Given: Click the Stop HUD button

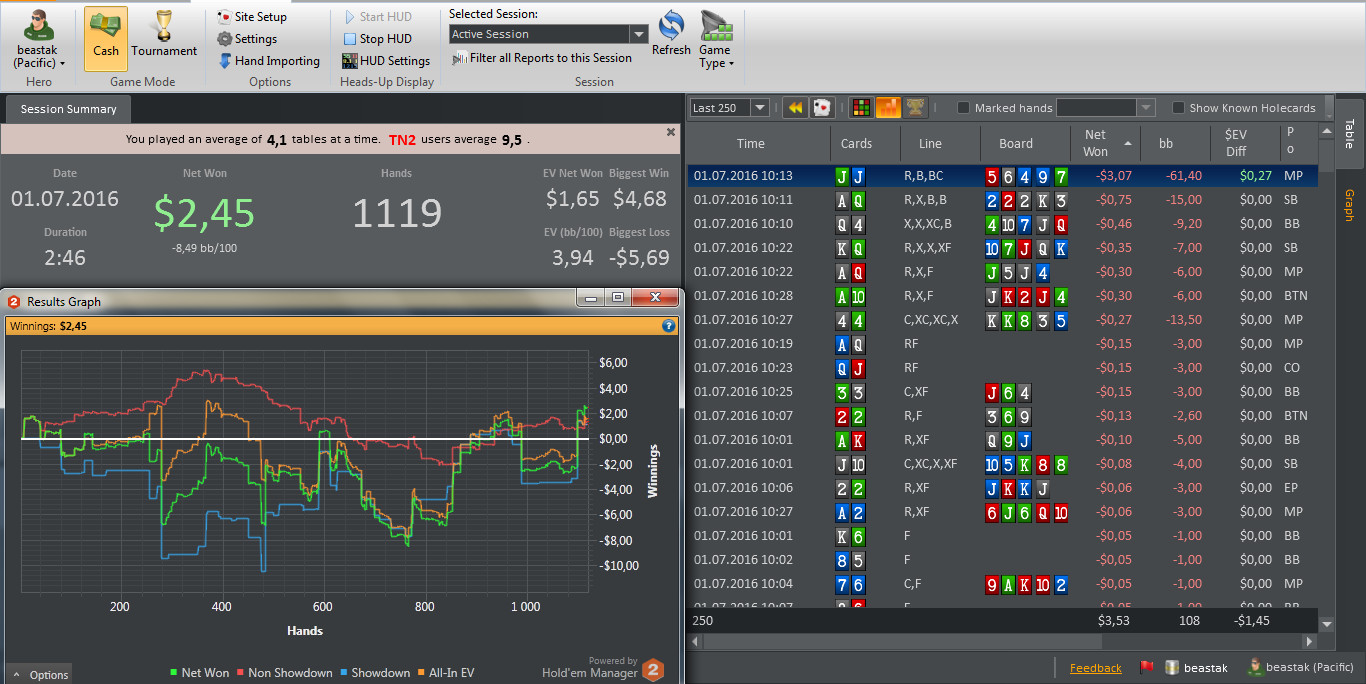Looking at the screenshot, I should [377, 39].
